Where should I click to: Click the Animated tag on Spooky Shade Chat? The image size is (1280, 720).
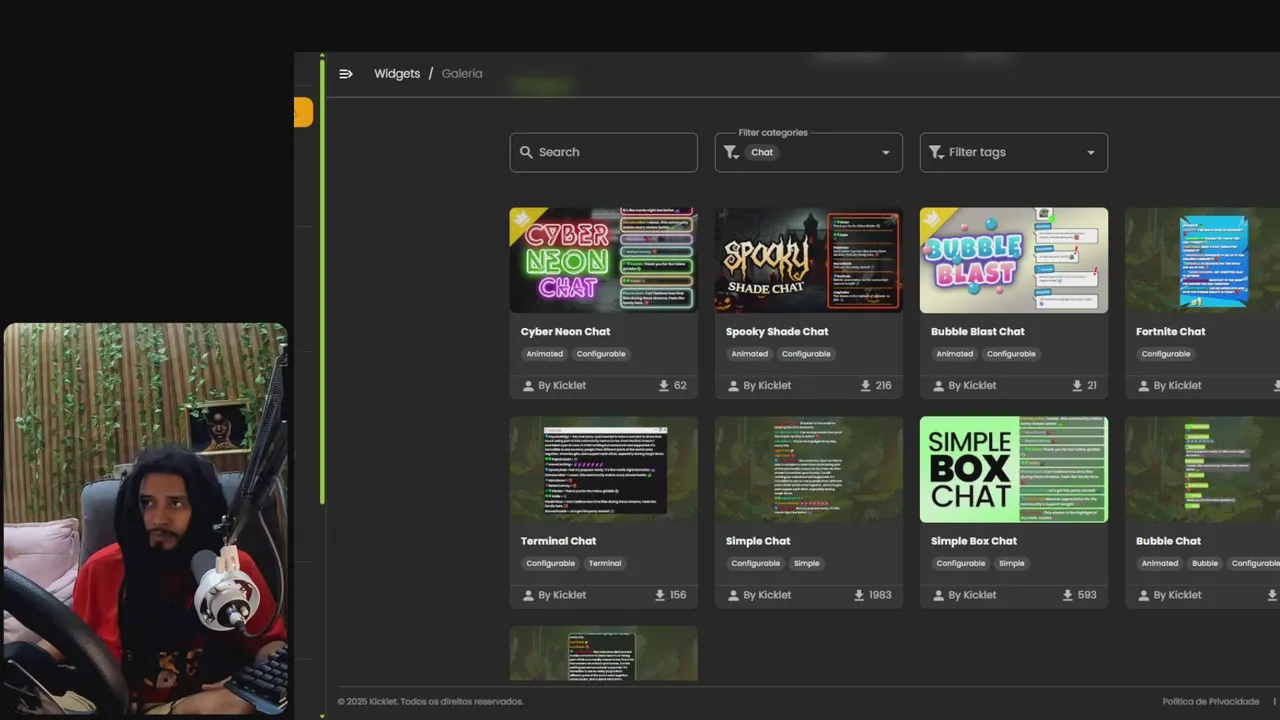[x=749, y=354]
